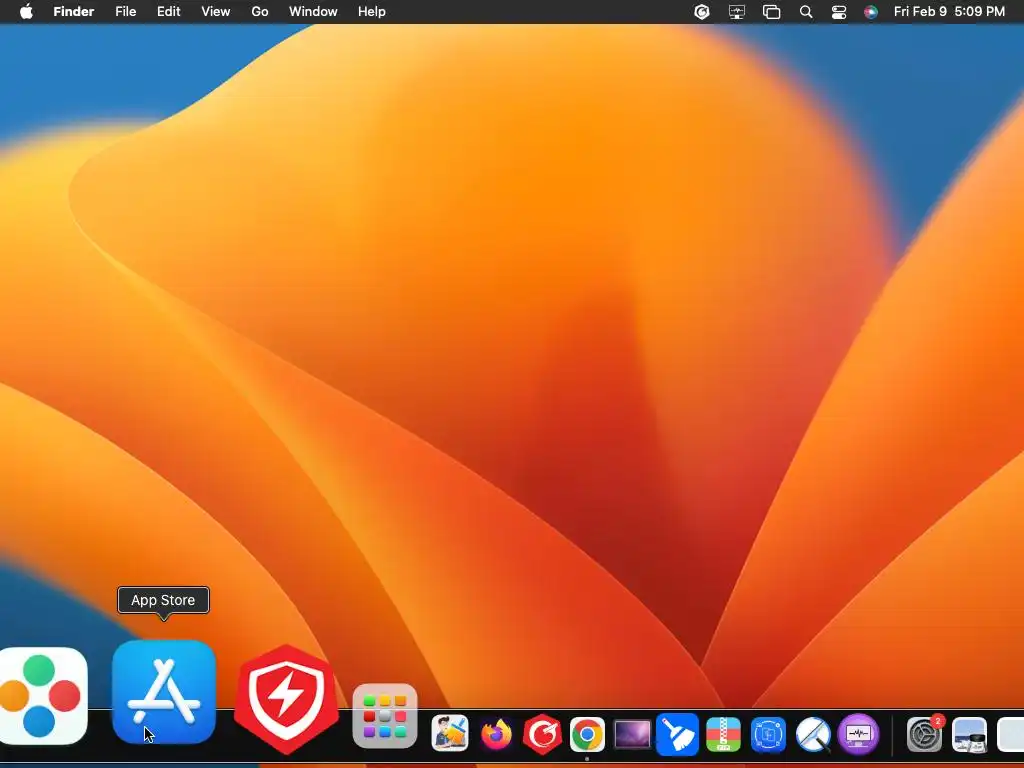Open the App Store from the Dock

tap(164, 692)
